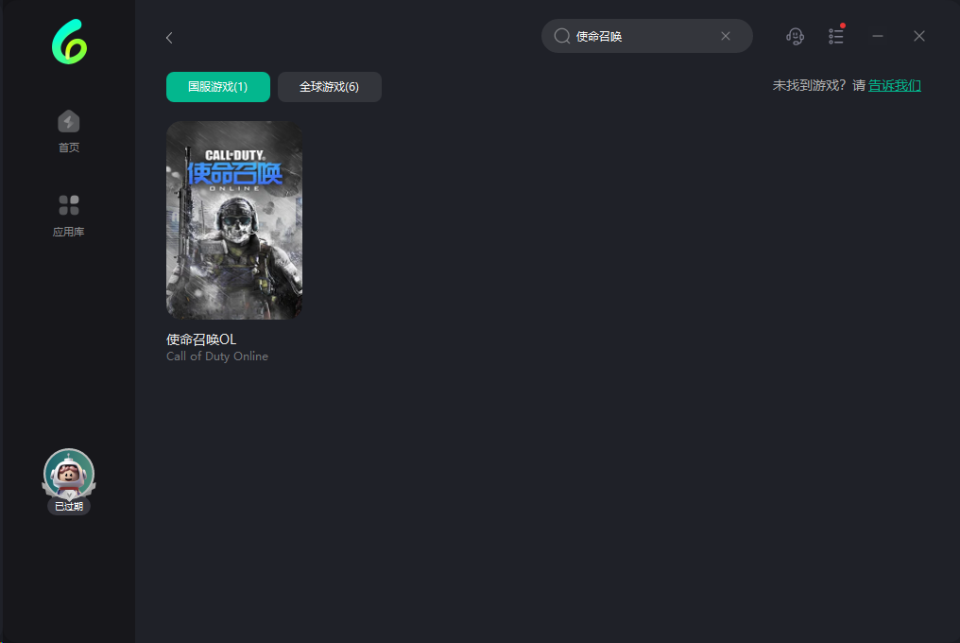This screenshot has height=643, width=960.
Task: Open the 应用库 app library
Action: 69,216
